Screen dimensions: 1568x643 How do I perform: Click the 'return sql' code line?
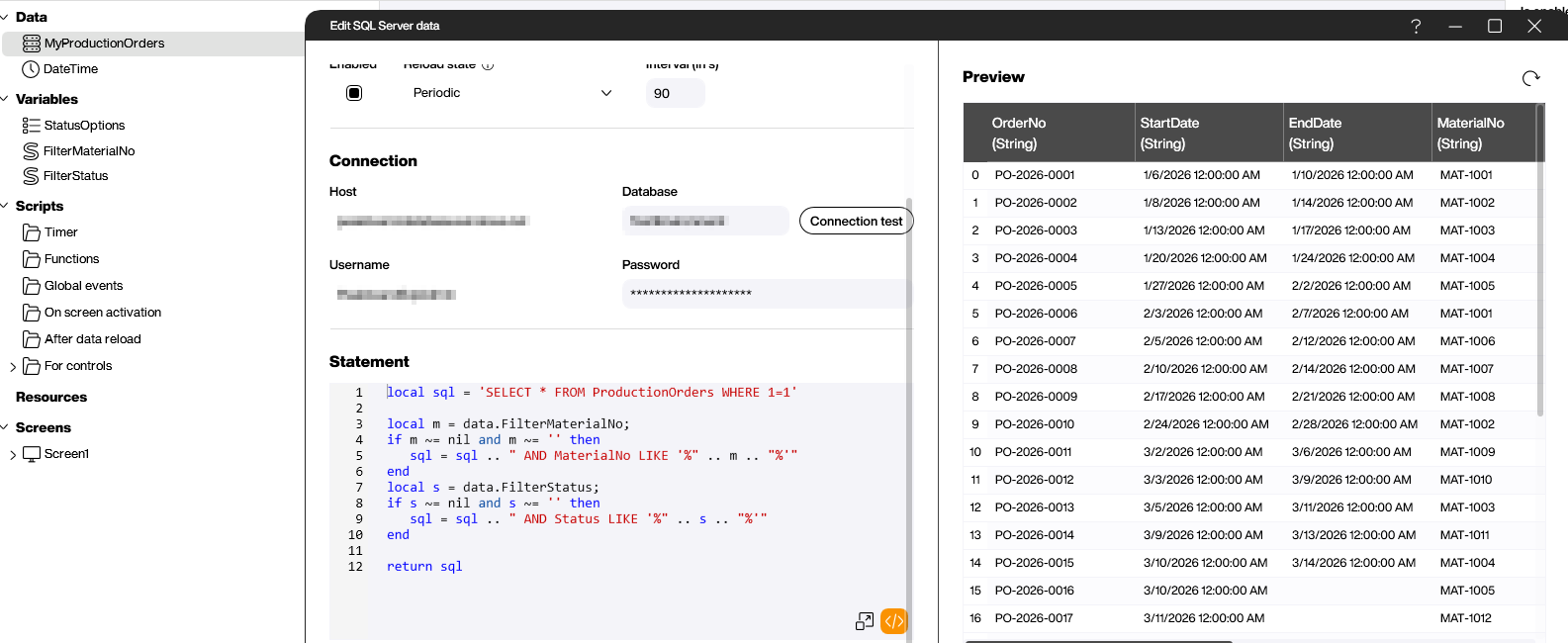pyautogui.click(x=424, y=567)
